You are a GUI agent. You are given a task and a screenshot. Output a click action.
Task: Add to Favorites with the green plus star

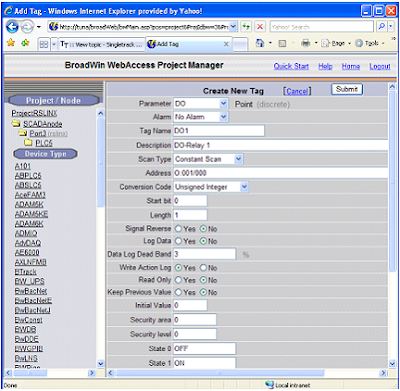tap(26, 43)
